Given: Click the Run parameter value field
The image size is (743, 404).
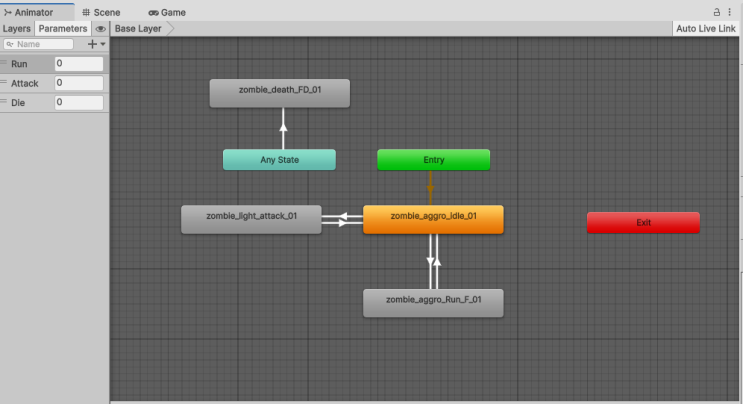Looking at the screenshot, I should [79, 63].
